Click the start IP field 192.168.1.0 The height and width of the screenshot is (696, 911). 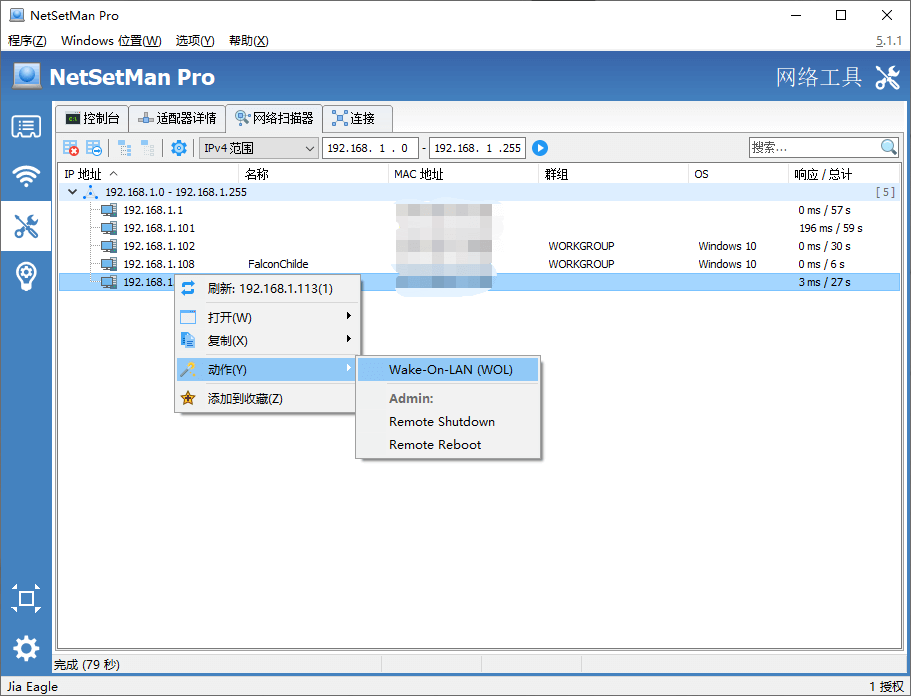[370, 148]
